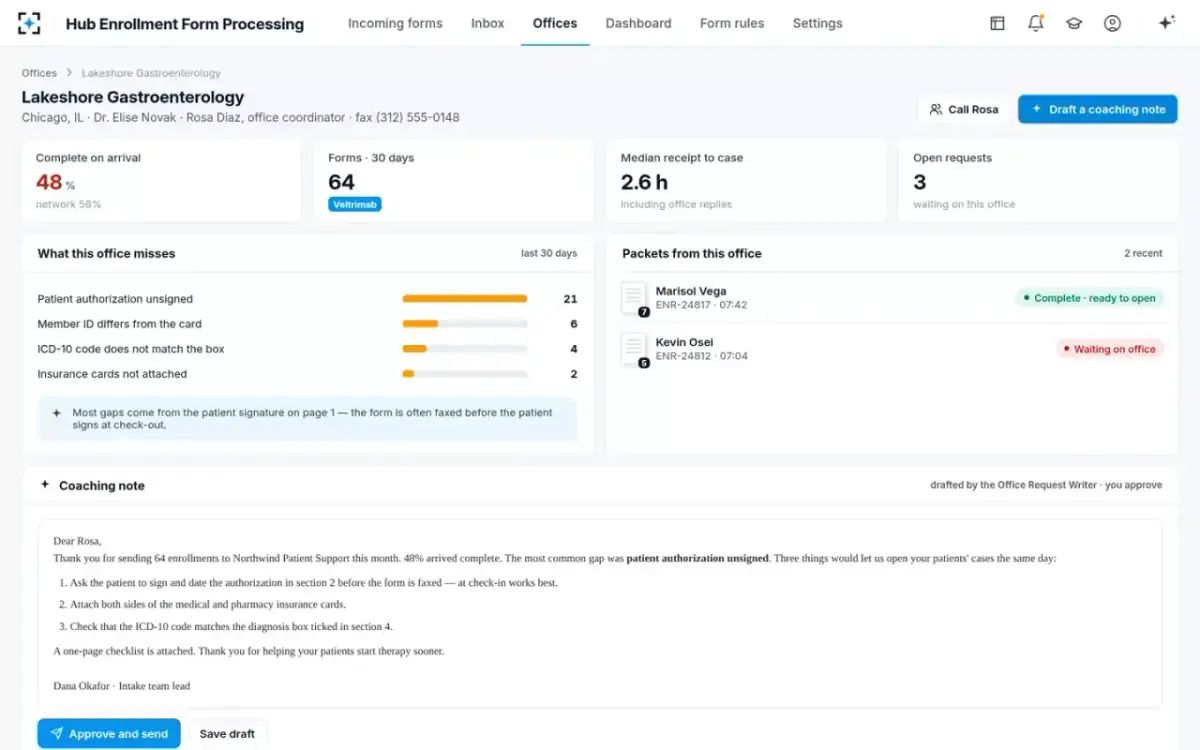Click network 58% text
The image size is (1200, 750).
(x=68, y=204)
